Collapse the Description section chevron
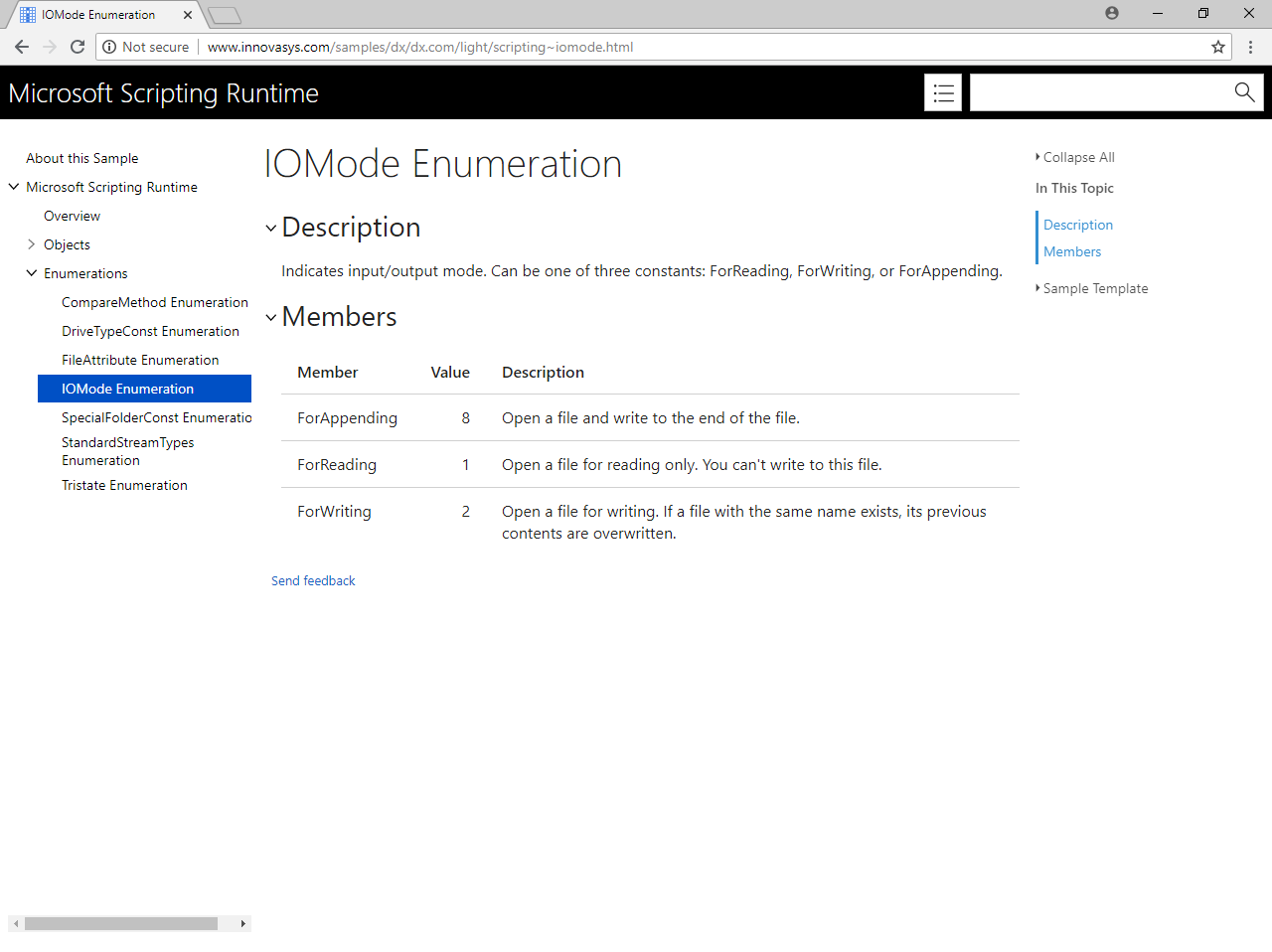The image size is (1272, 952). 270,229
